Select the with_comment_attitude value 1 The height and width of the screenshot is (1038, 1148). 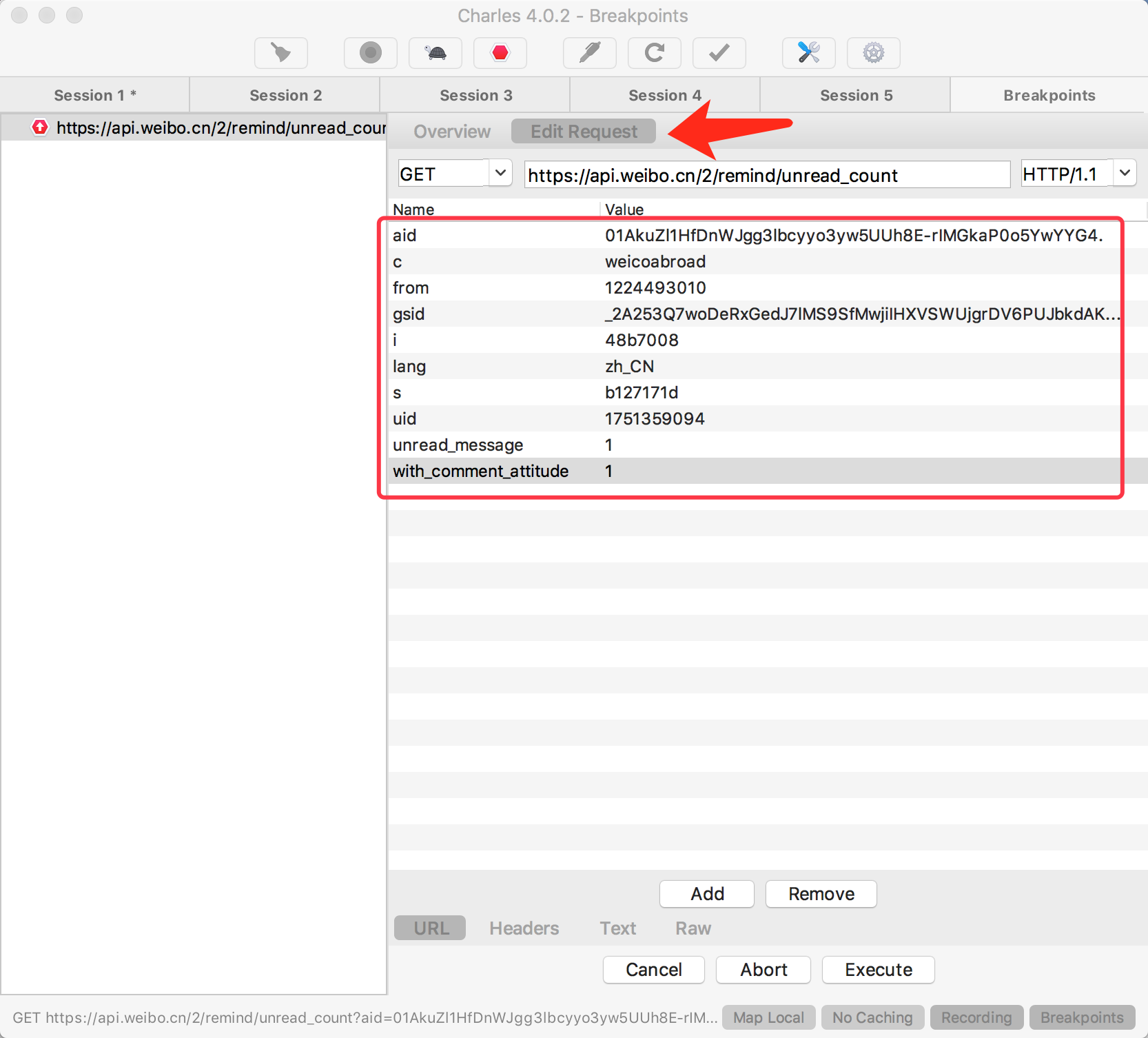(x=609, y=471)
